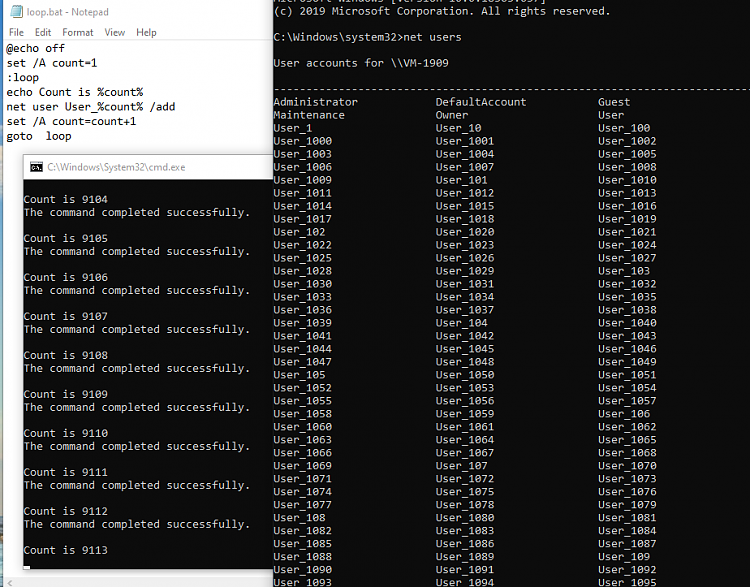This screenshot has height=587, width=750.
Task: Click the 'goto loop' line in Notepad
Action: tap(39, 136)
